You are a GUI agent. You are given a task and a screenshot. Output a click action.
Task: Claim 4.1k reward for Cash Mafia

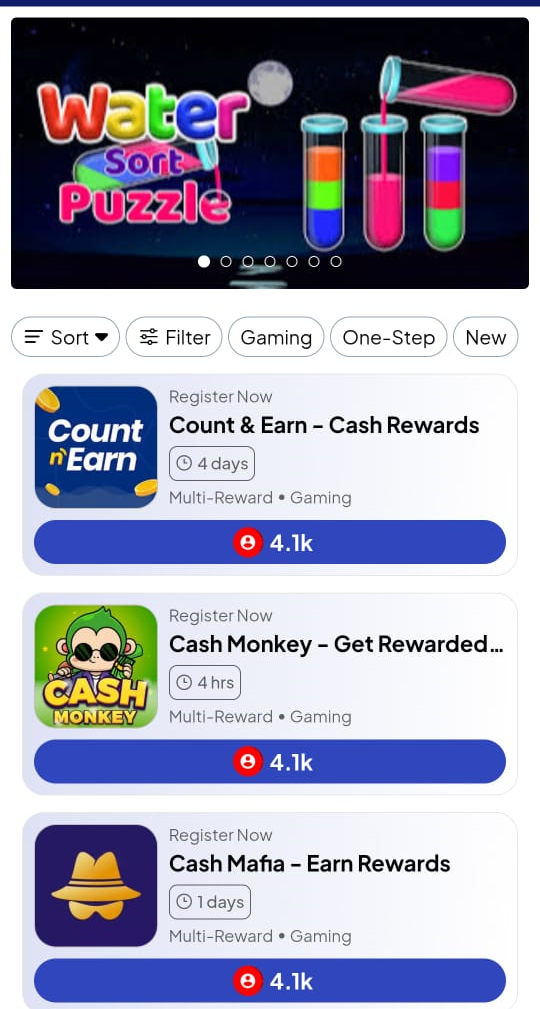(270, 981)
